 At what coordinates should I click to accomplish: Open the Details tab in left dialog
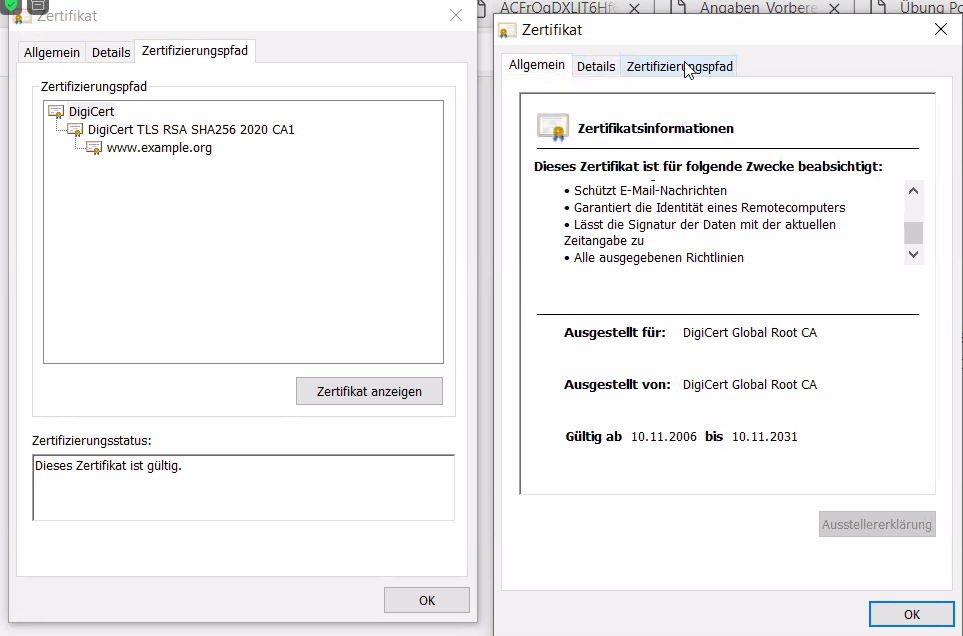[x=111, y=52]
